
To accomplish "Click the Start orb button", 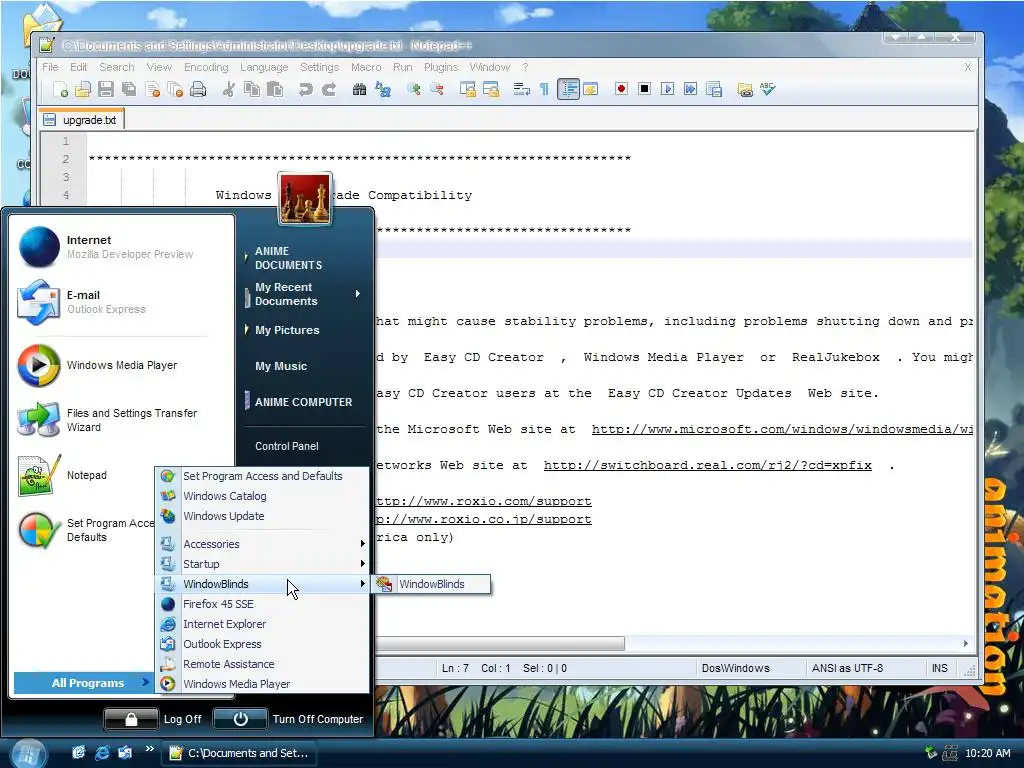I will (x=28, y=753).
